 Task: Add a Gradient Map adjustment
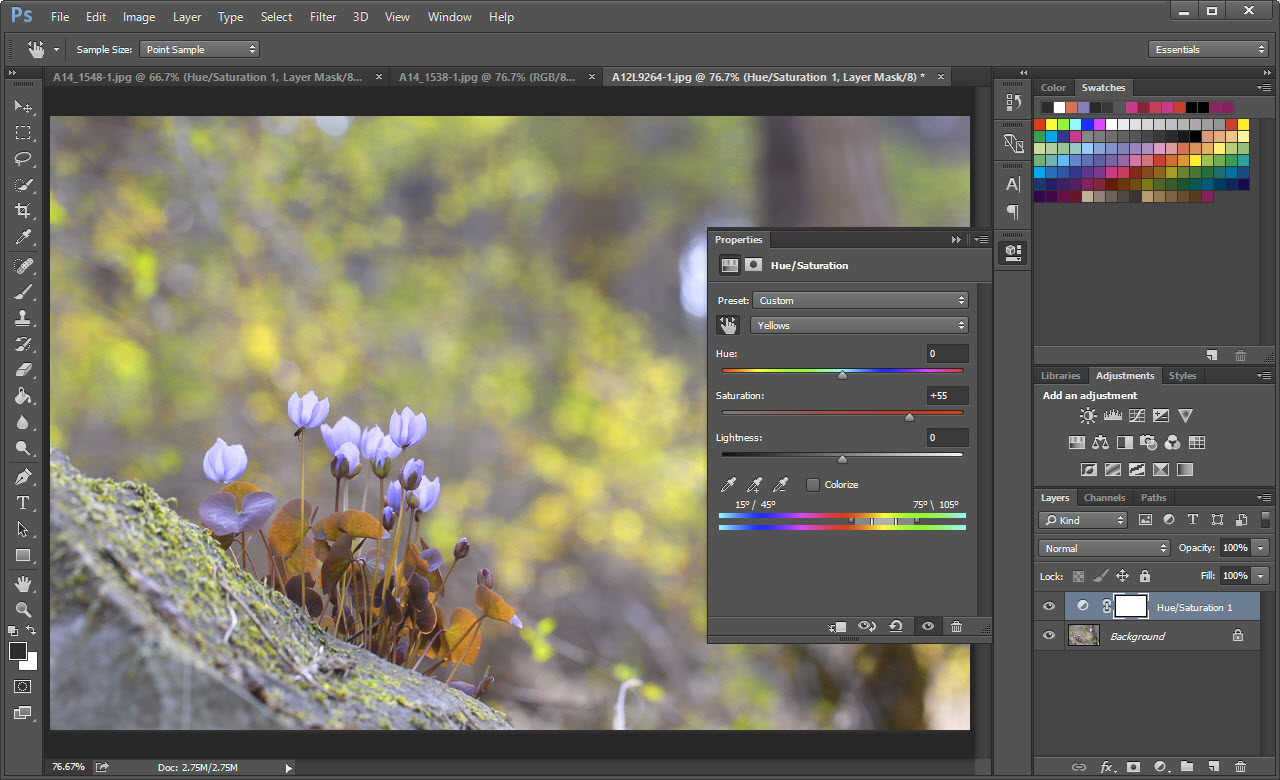(x=1185, y=469)
